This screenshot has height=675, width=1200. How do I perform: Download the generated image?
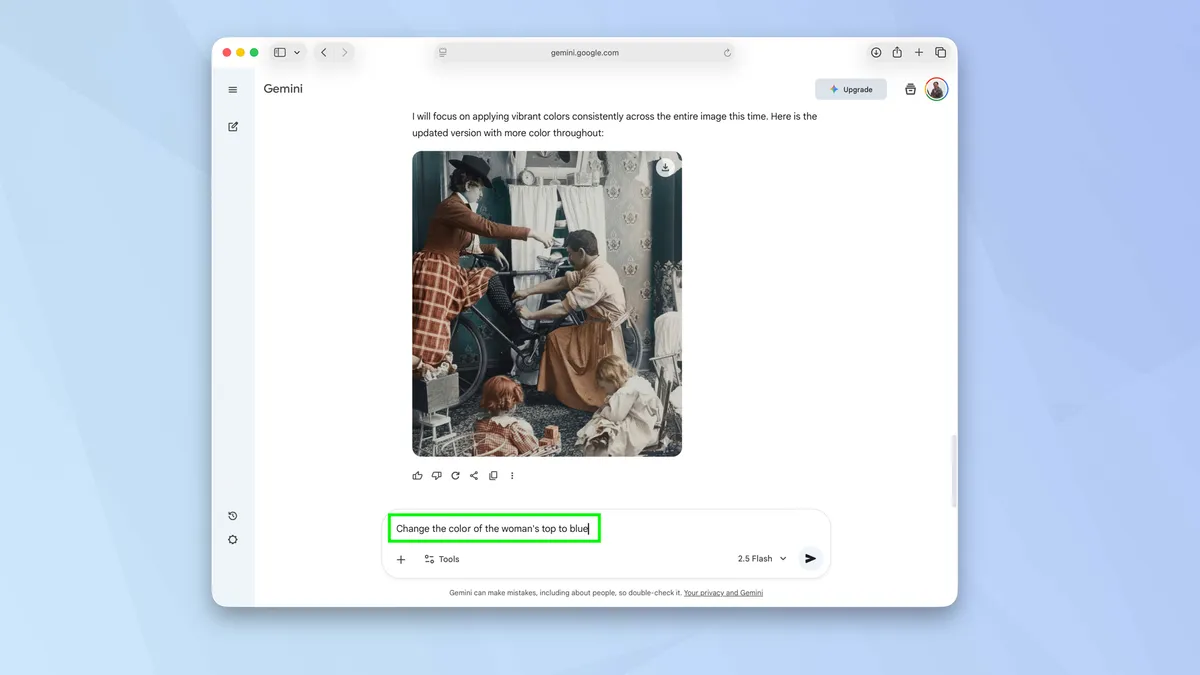tap(664, 167)
